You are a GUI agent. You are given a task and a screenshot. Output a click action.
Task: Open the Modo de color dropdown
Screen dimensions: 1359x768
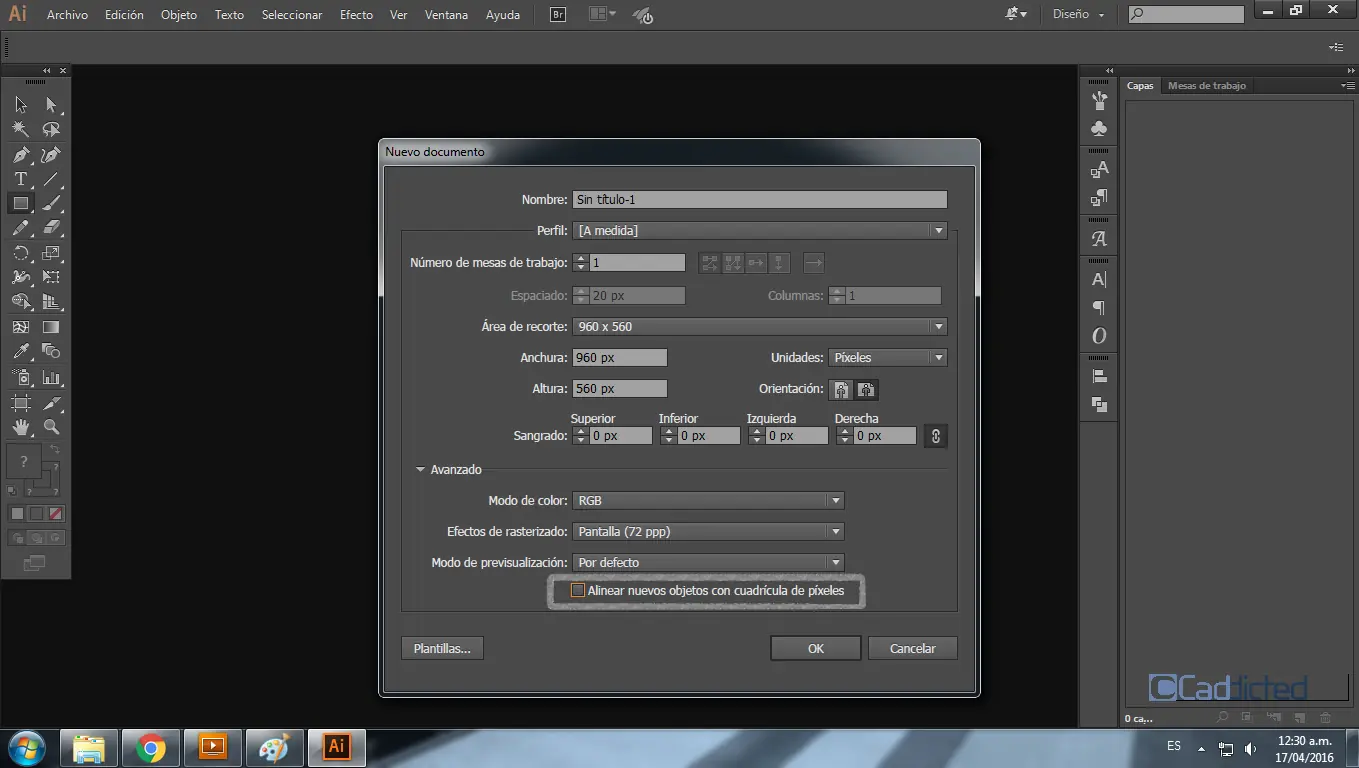pos(709,500)
